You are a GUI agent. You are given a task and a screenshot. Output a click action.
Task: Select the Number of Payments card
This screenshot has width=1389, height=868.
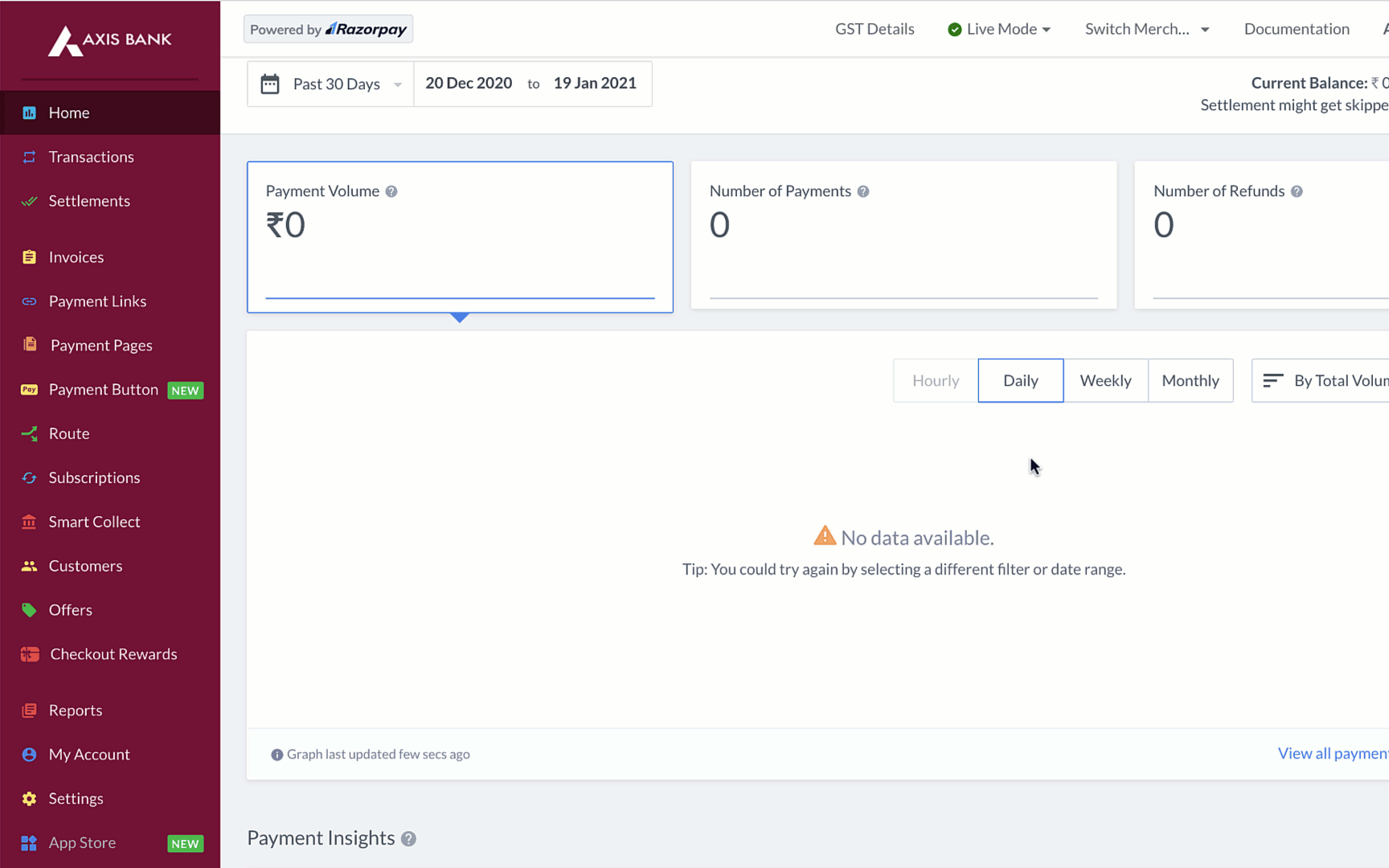tap(903, 235)
